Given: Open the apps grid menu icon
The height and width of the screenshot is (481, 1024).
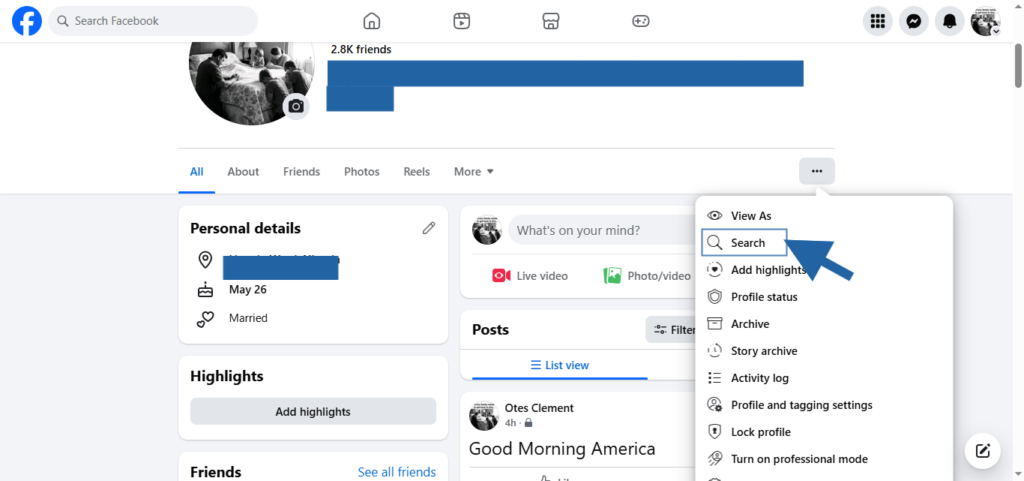Looking at the screenshot, I should pos(878,21).
